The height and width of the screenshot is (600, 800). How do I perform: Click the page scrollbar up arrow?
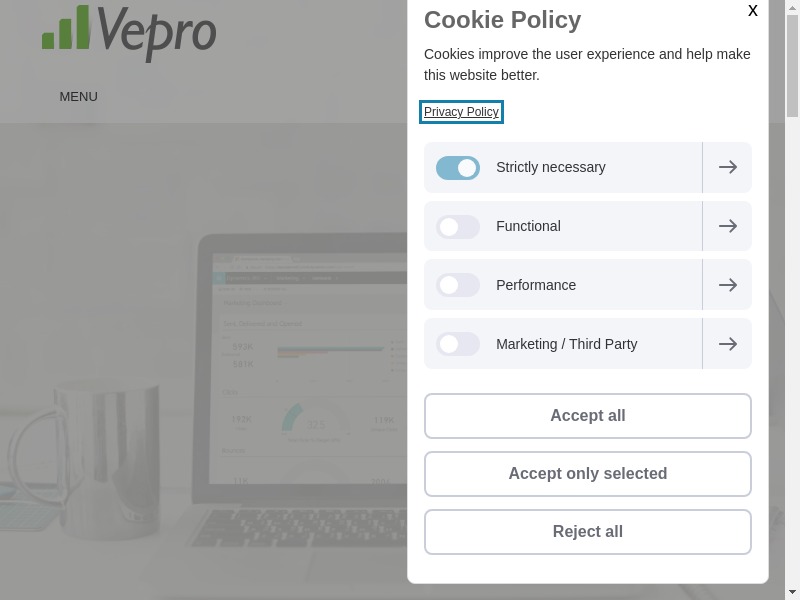793,7
